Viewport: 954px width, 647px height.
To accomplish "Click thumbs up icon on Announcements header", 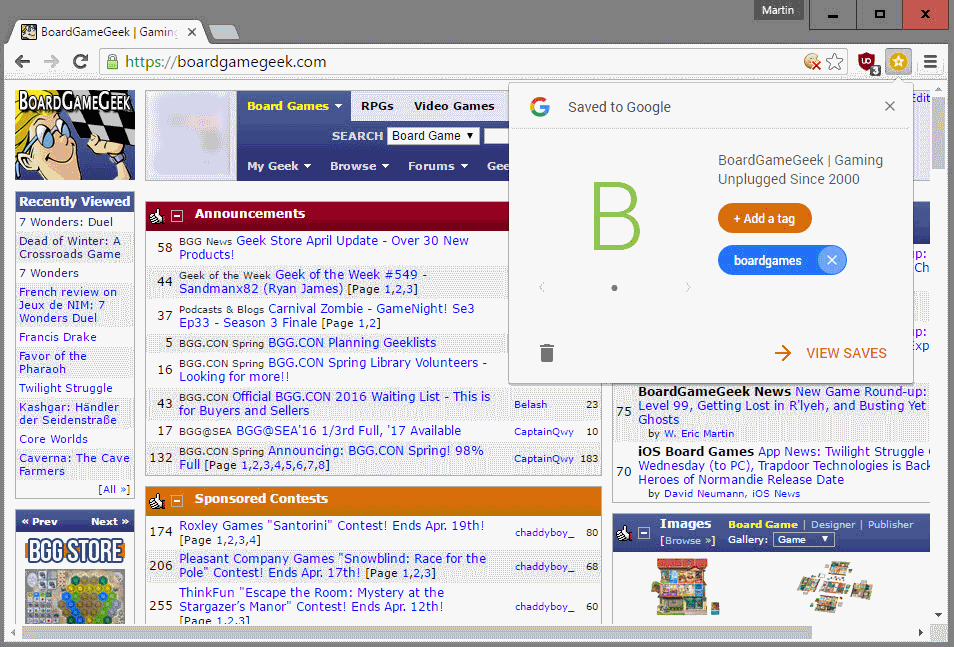I will point(157,215).
